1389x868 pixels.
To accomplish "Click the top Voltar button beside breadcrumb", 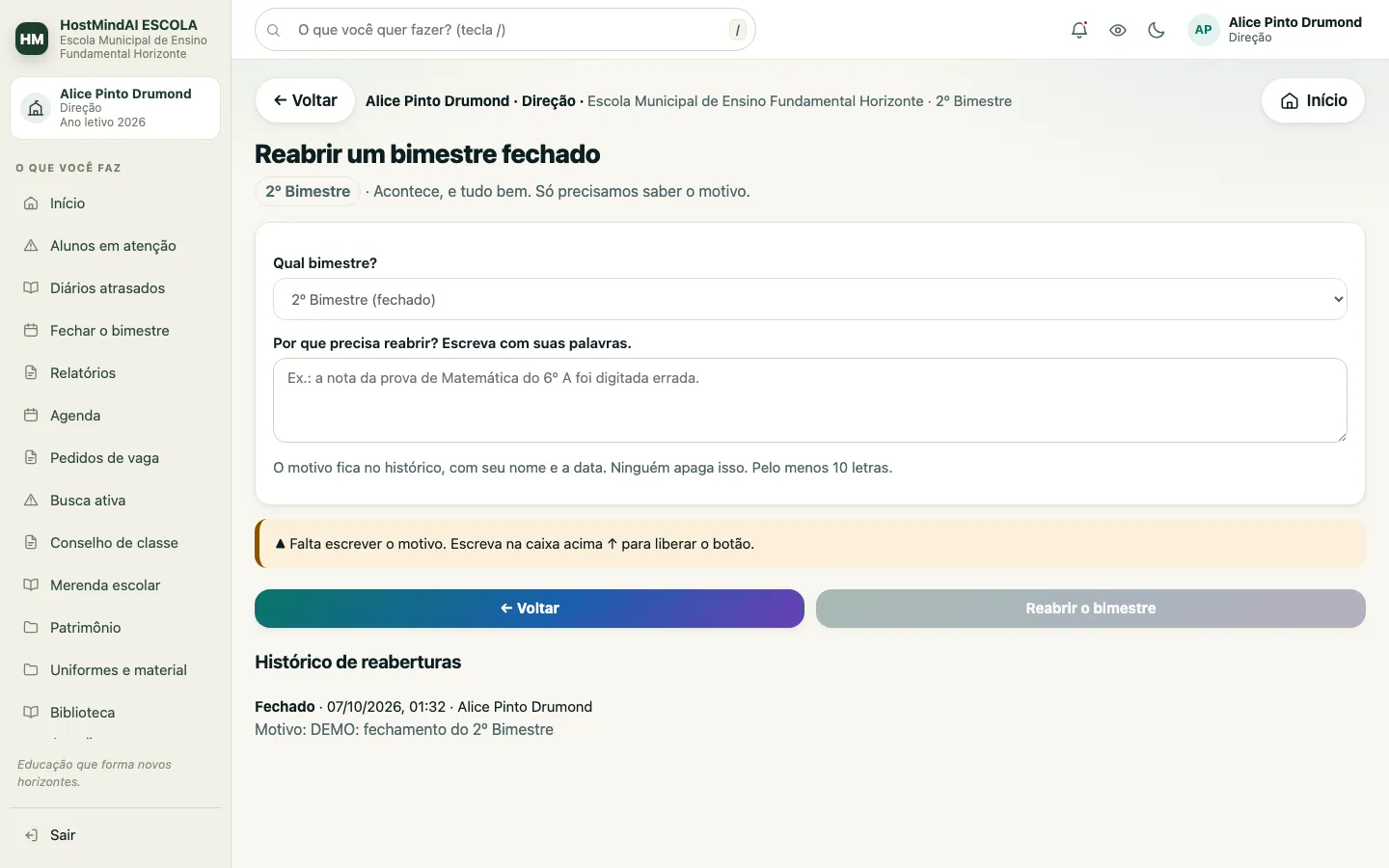I will (x=305, y=100).
